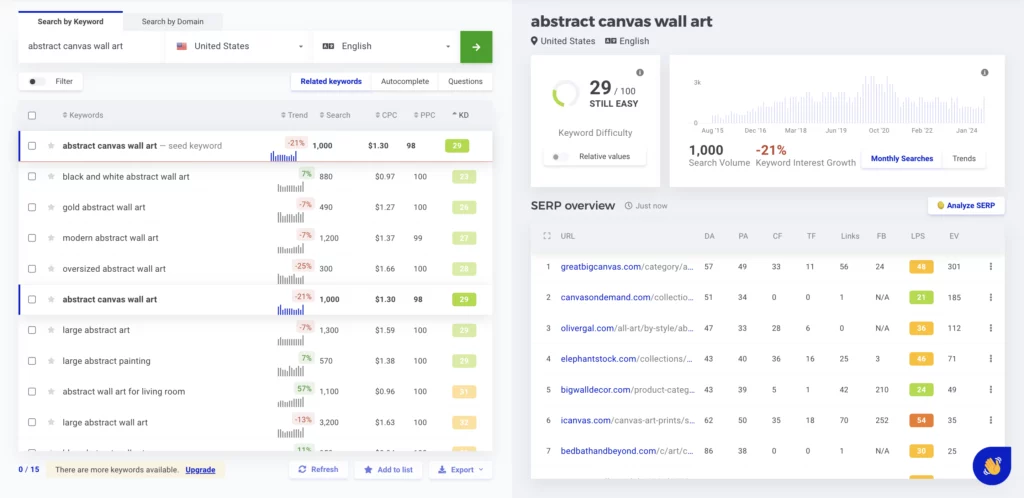The height and width of the screenshot is (498, 1024).
Task: Select the Autocomplete tab
Action: (404, 81)
